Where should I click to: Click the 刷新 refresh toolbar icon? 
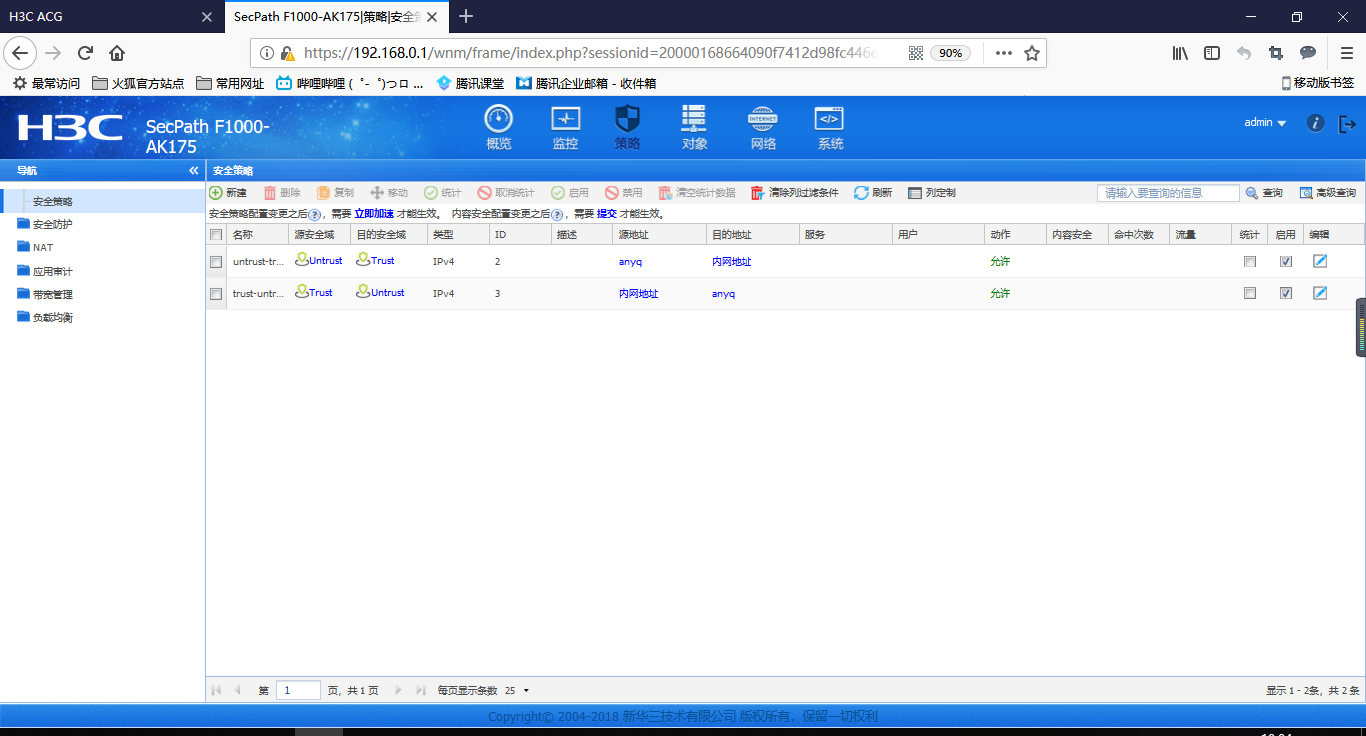(x=861, y=193)
